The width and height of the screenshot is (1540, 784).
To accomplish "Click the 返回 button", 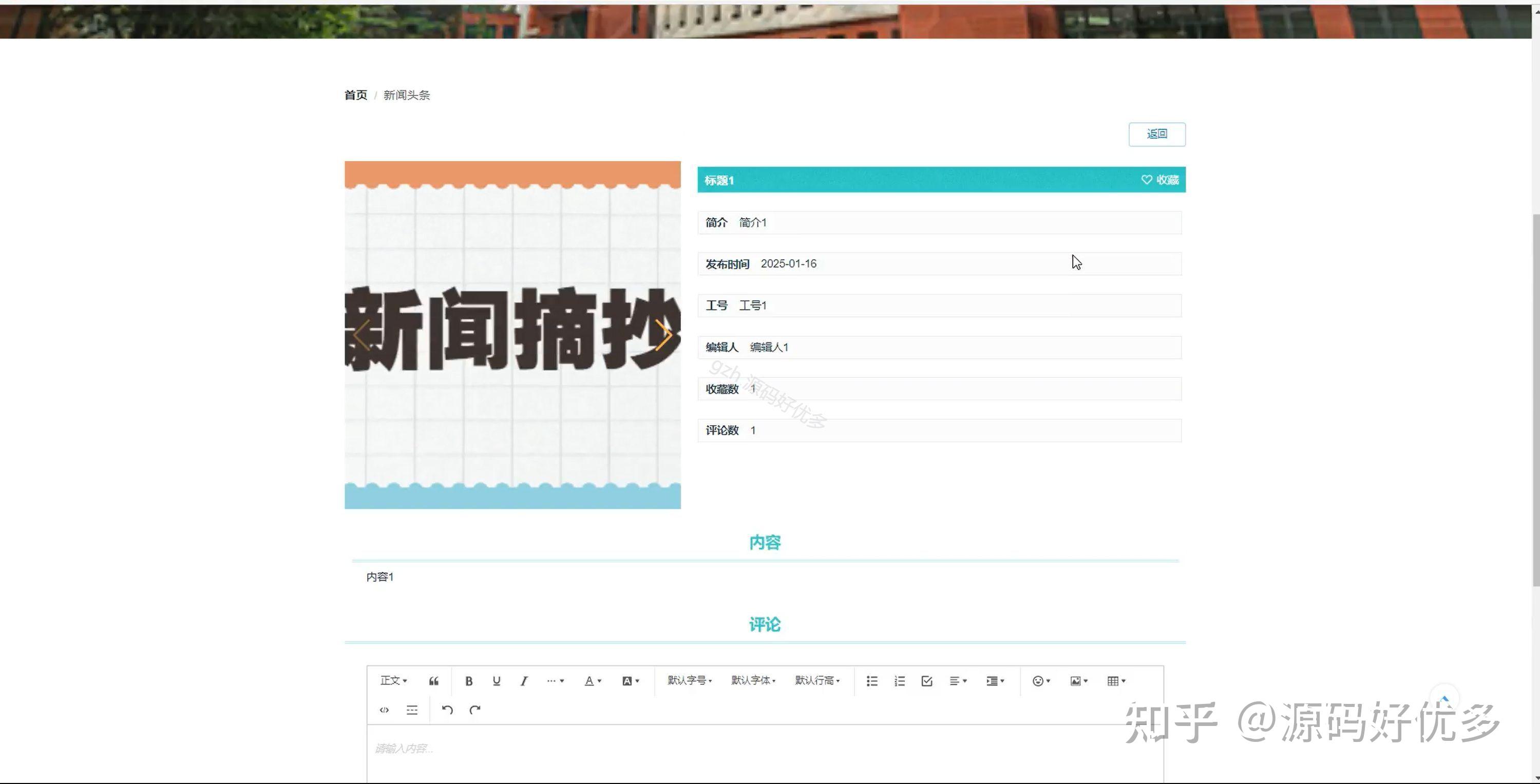I will 1157,135.
